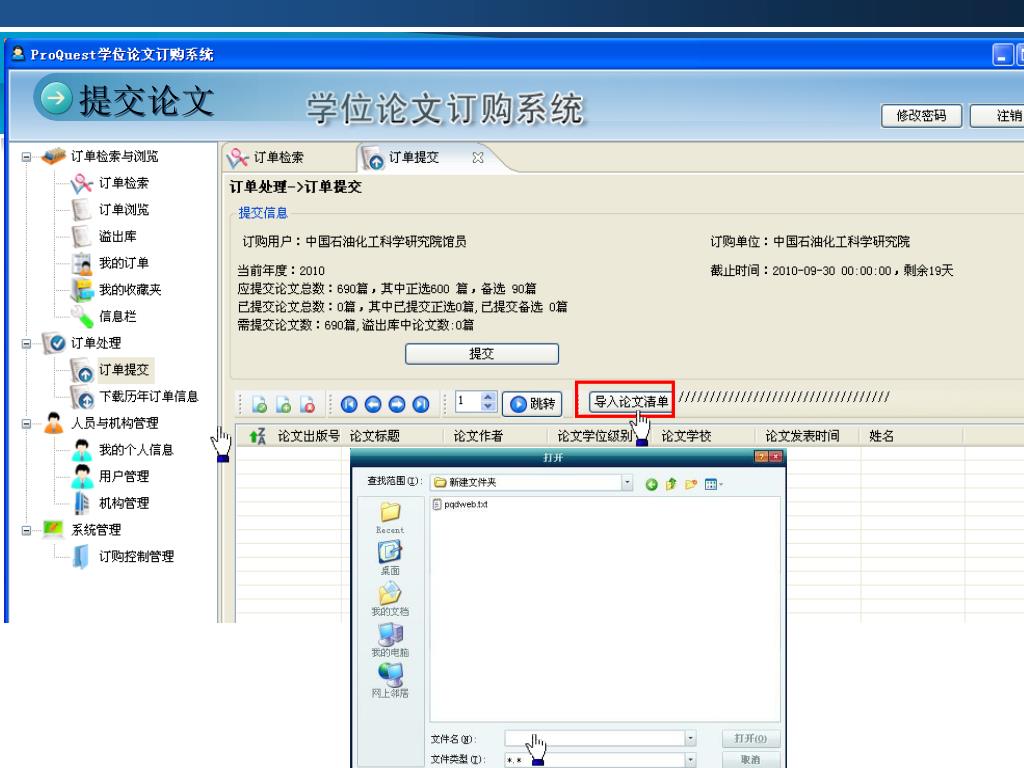Open 用户管理 in the left tree
The width and height of the screenshot is (1024, 768).
pos(123,477)
